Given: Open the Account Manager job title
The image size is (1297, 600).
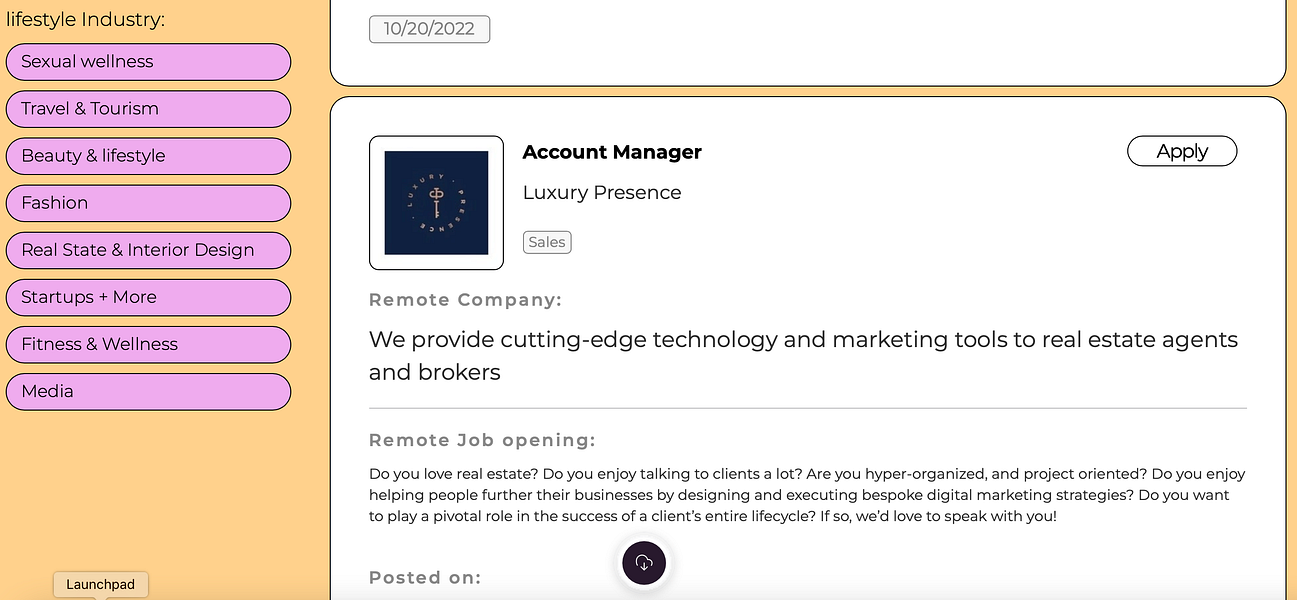Looking at the screenshot, I should [x=612, y=152].
